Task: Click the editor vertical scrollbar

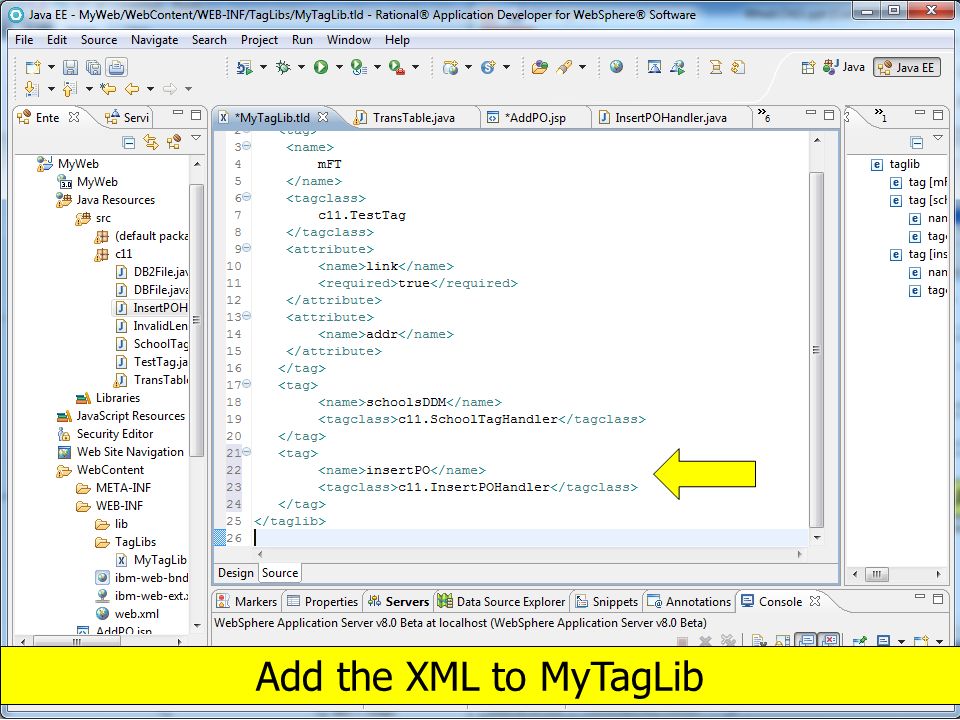Action: pyautogui.click(x=816, y=350)
